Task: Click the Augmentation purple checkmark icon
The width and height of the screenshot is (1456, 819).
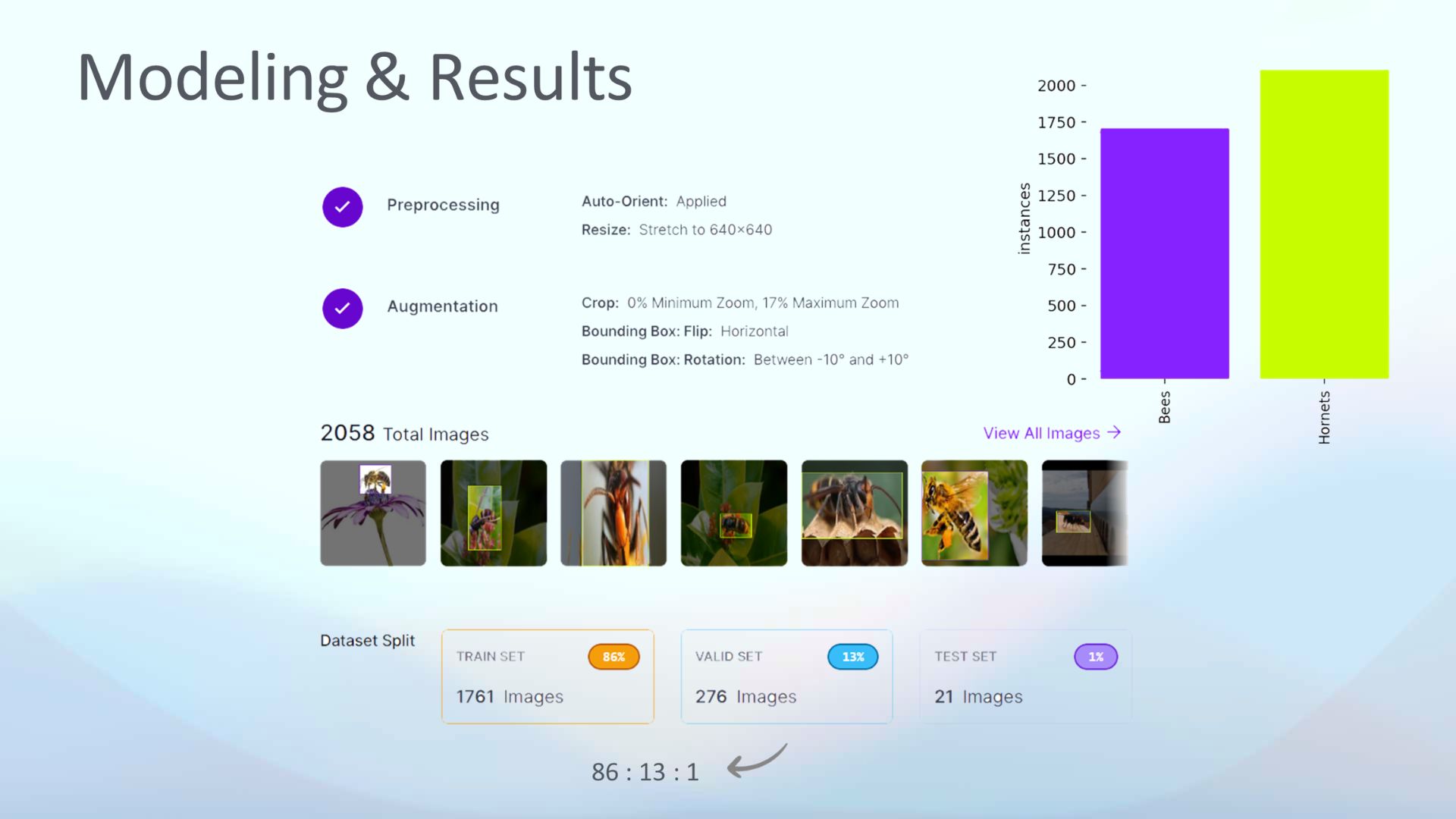Action: point(342,309)
